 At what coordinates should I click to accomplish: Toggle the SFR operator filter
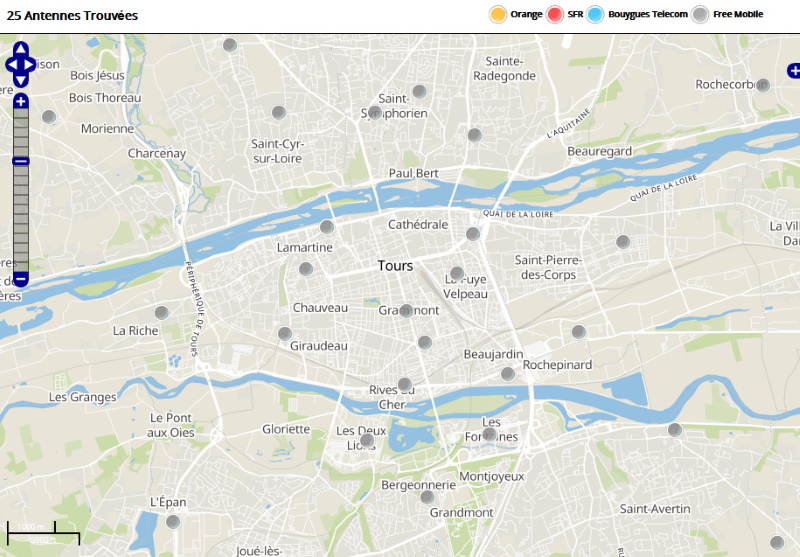pyautogui.click(x=556, y=14)
